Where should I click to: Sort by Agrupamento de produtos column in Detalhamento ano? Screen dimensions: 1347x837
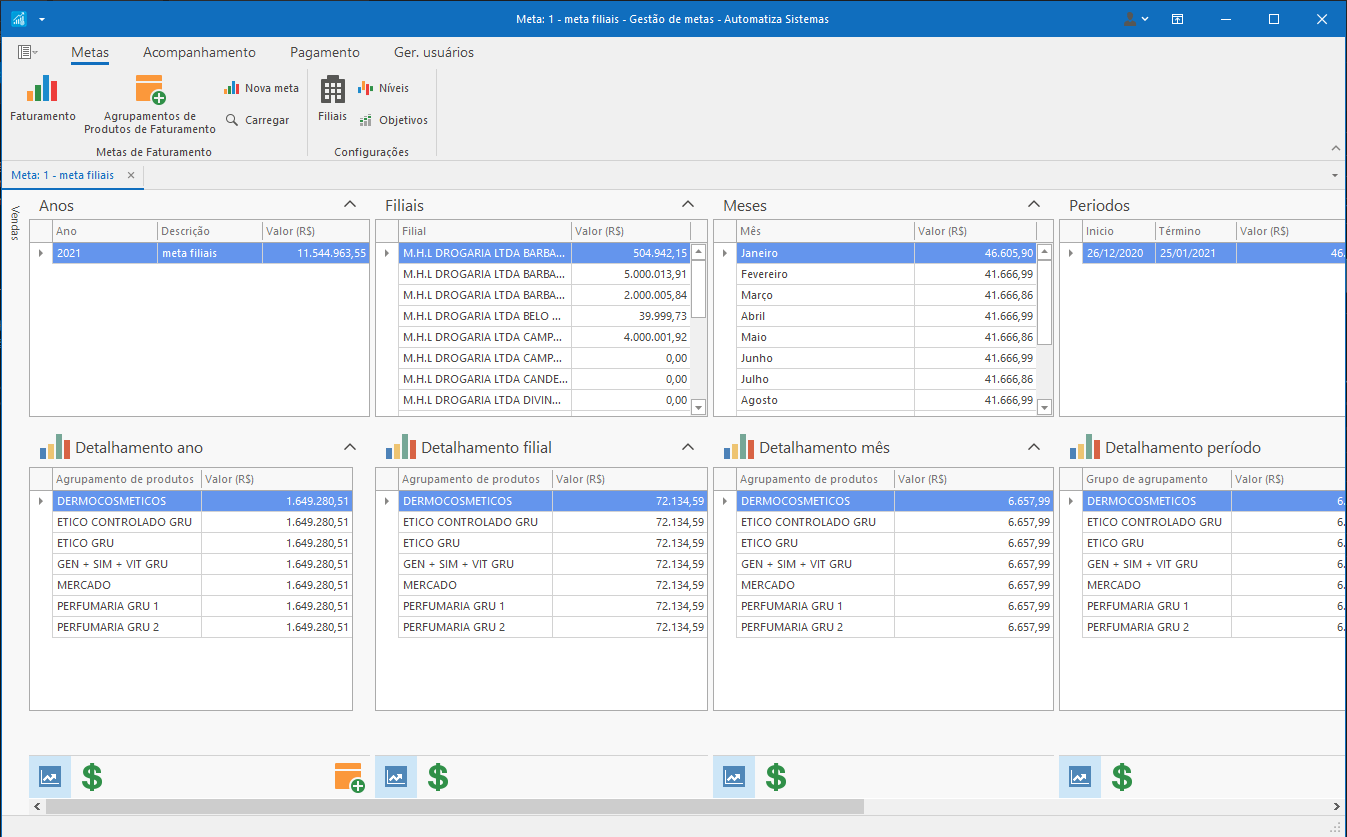126,479
